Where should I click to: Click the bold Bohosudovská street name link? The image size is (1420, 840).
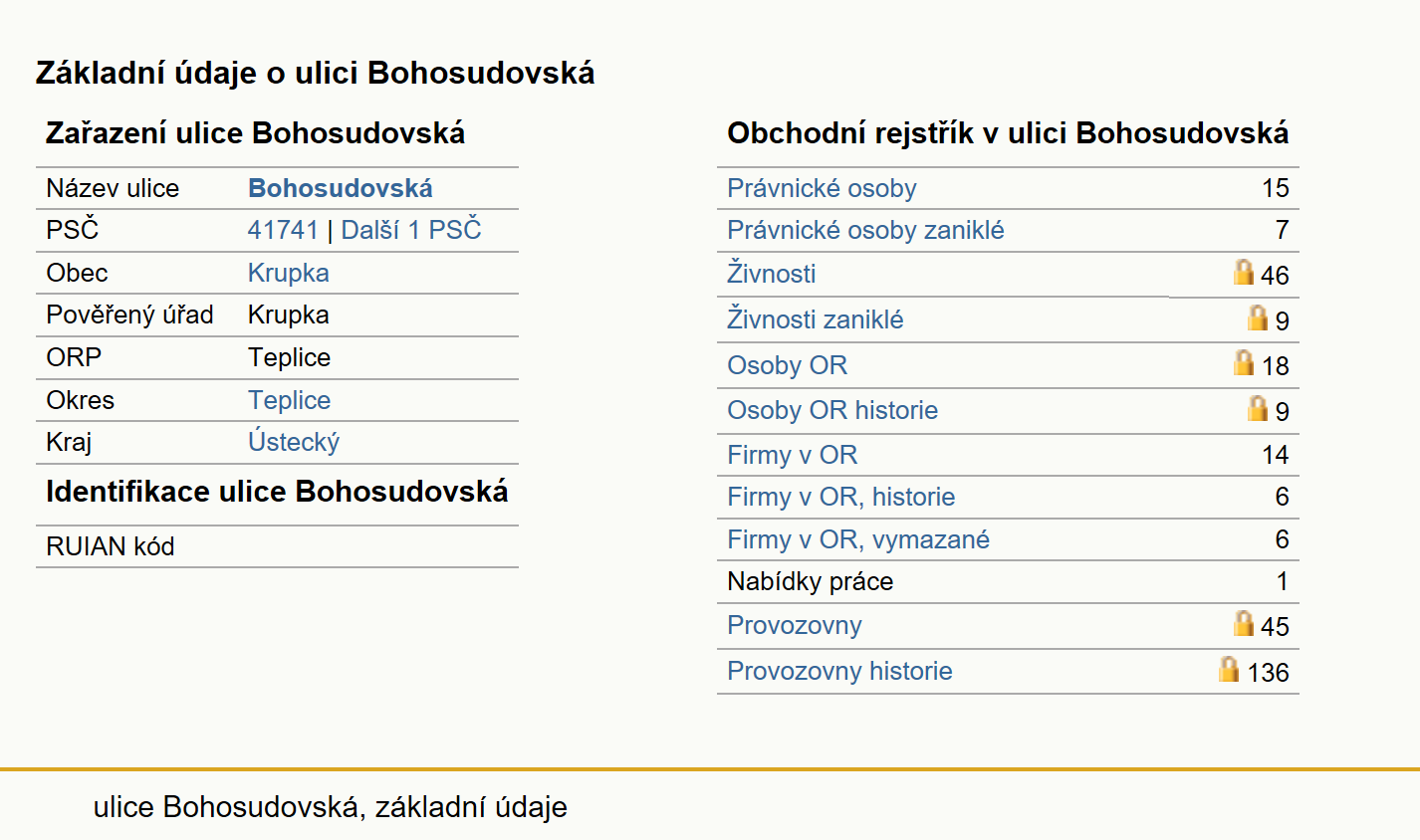pos(341,188)
